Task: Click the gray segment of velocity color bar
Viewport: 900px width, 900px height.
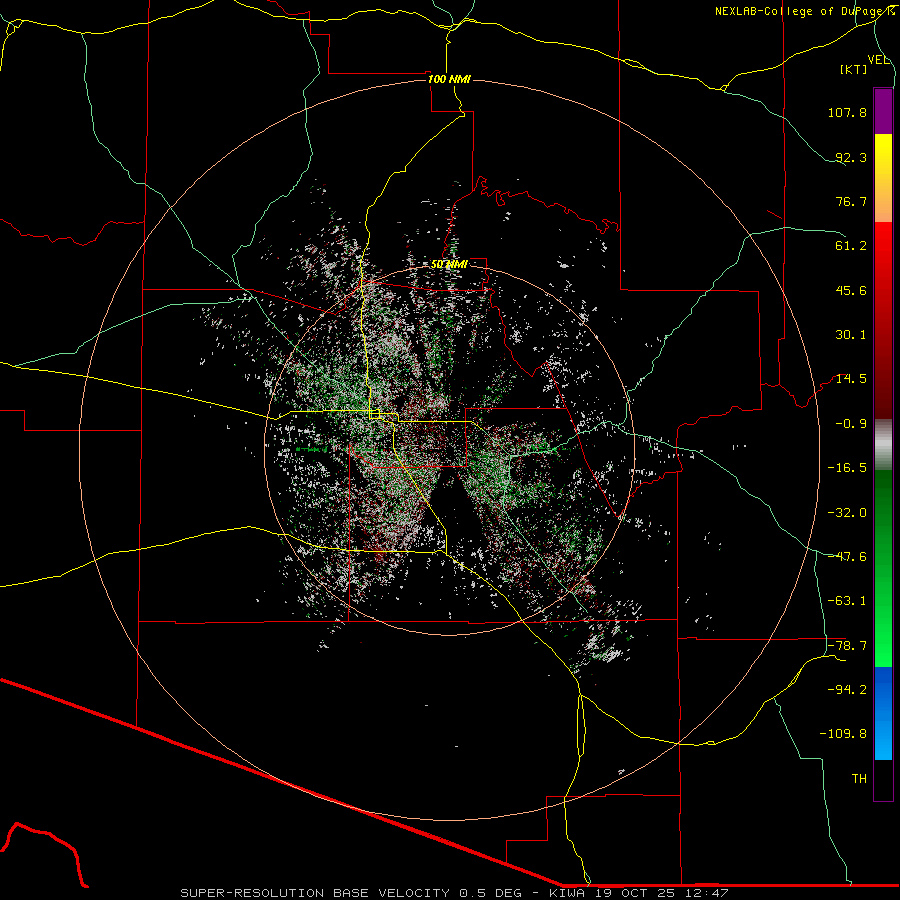Action: tap(883, 445)
